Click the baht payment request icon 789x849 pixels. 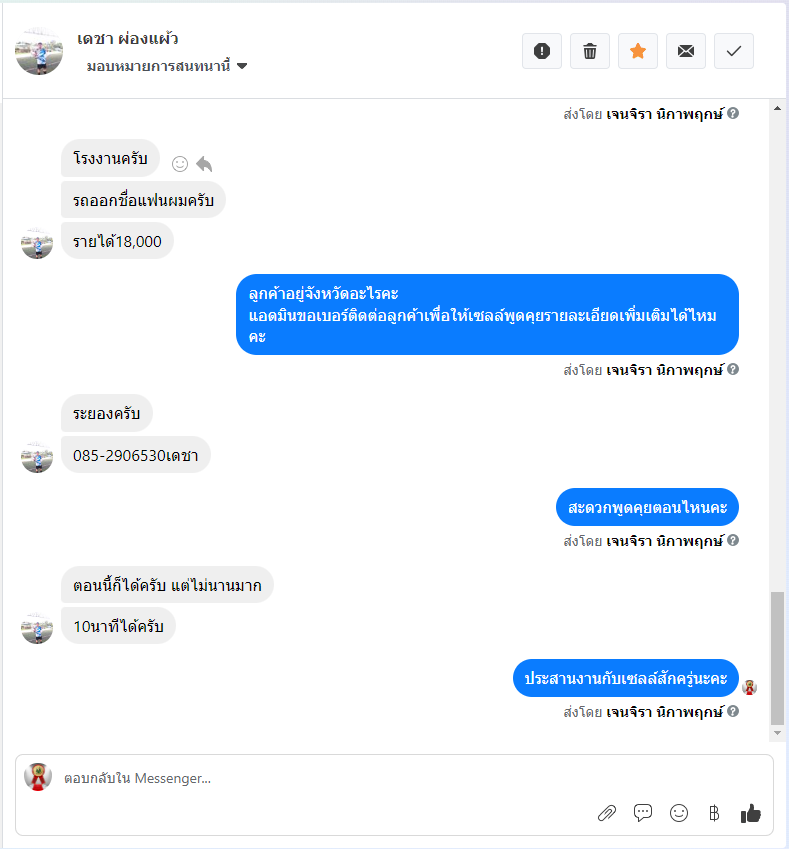point(714,813)
